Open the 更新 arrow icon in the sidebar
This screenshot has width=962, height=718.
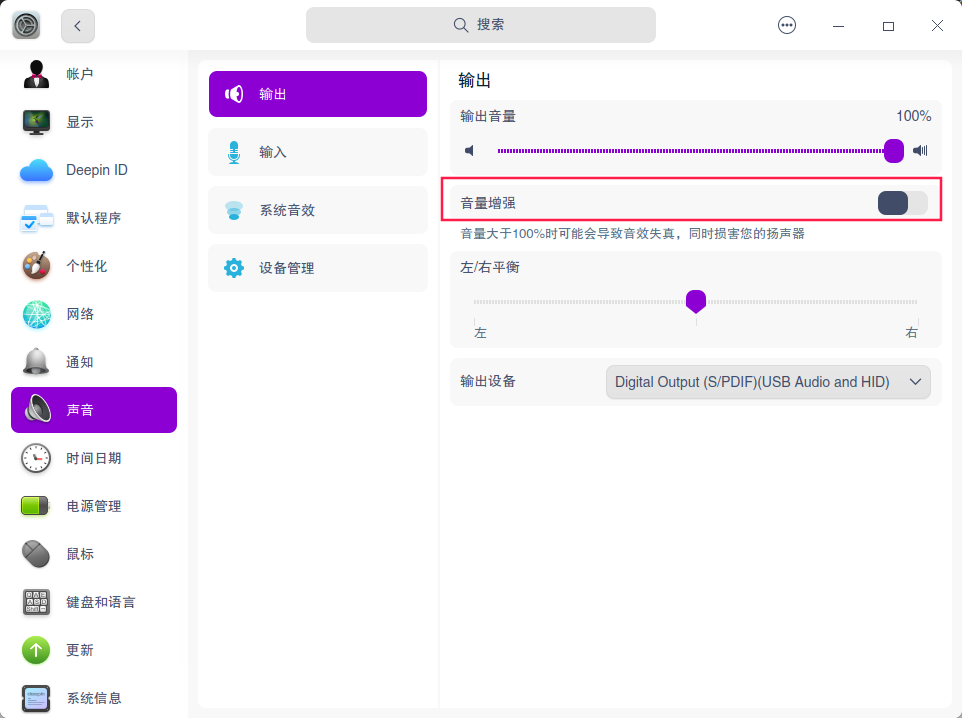(36, 650)
